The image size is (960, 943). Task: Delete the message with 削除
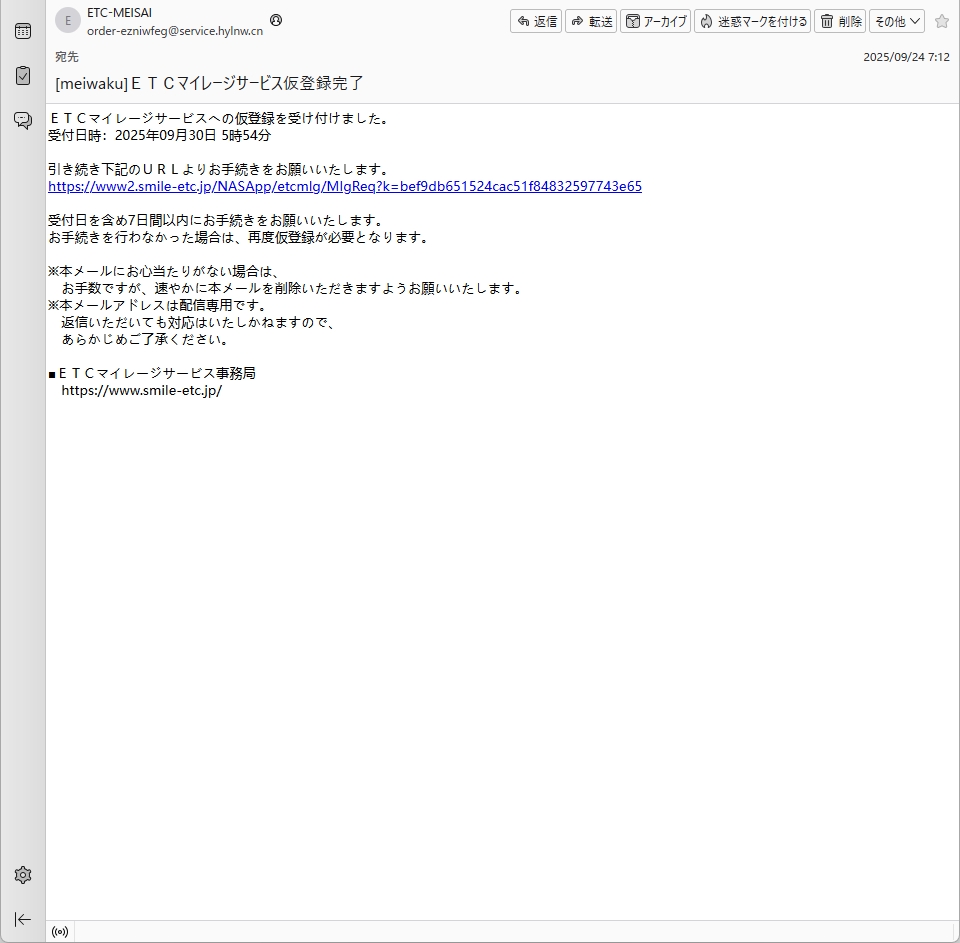(840, 21)
